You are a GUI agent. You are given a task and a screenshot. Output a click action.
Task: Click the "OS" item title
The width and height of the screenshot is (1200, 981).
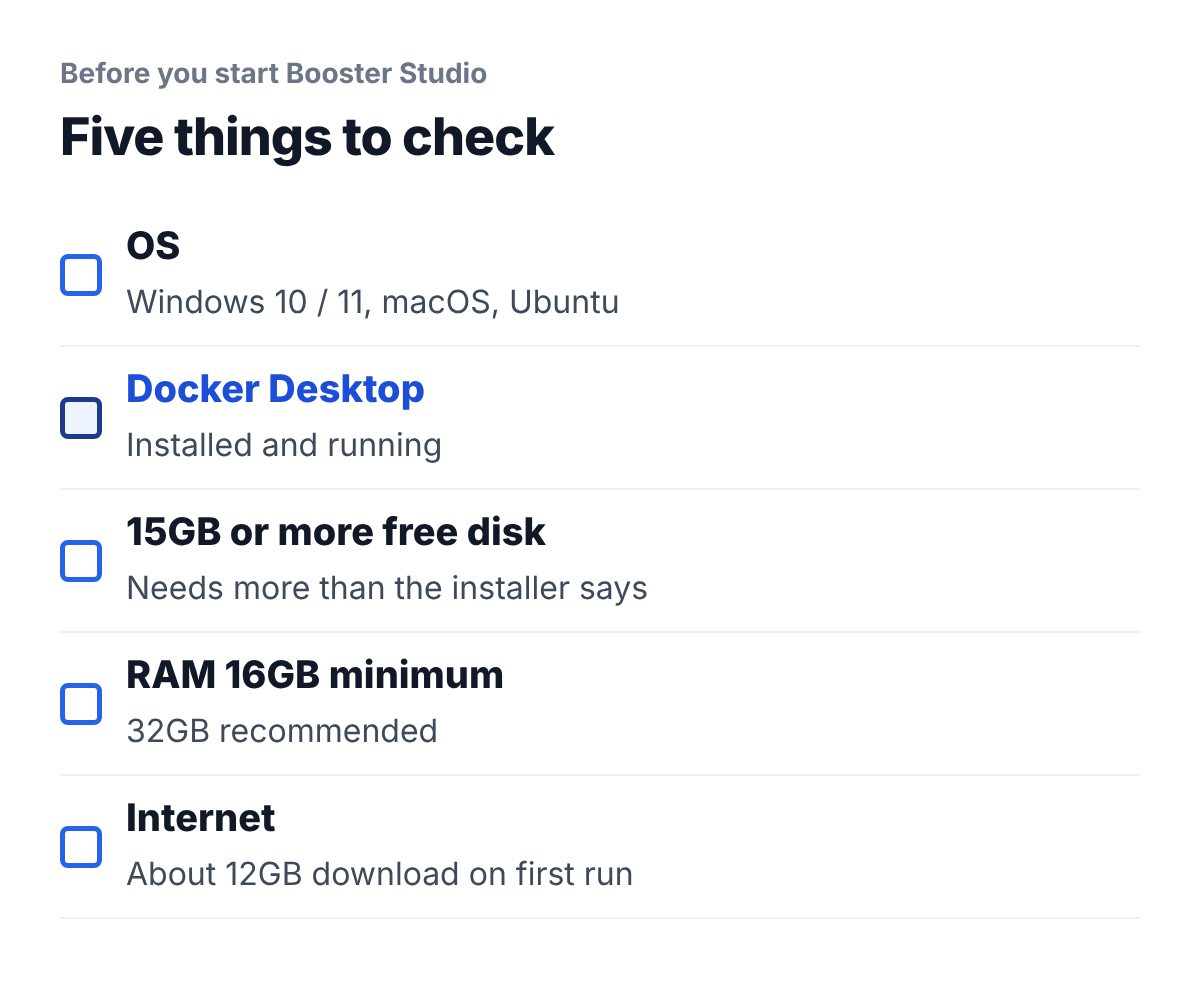[153, 246]
